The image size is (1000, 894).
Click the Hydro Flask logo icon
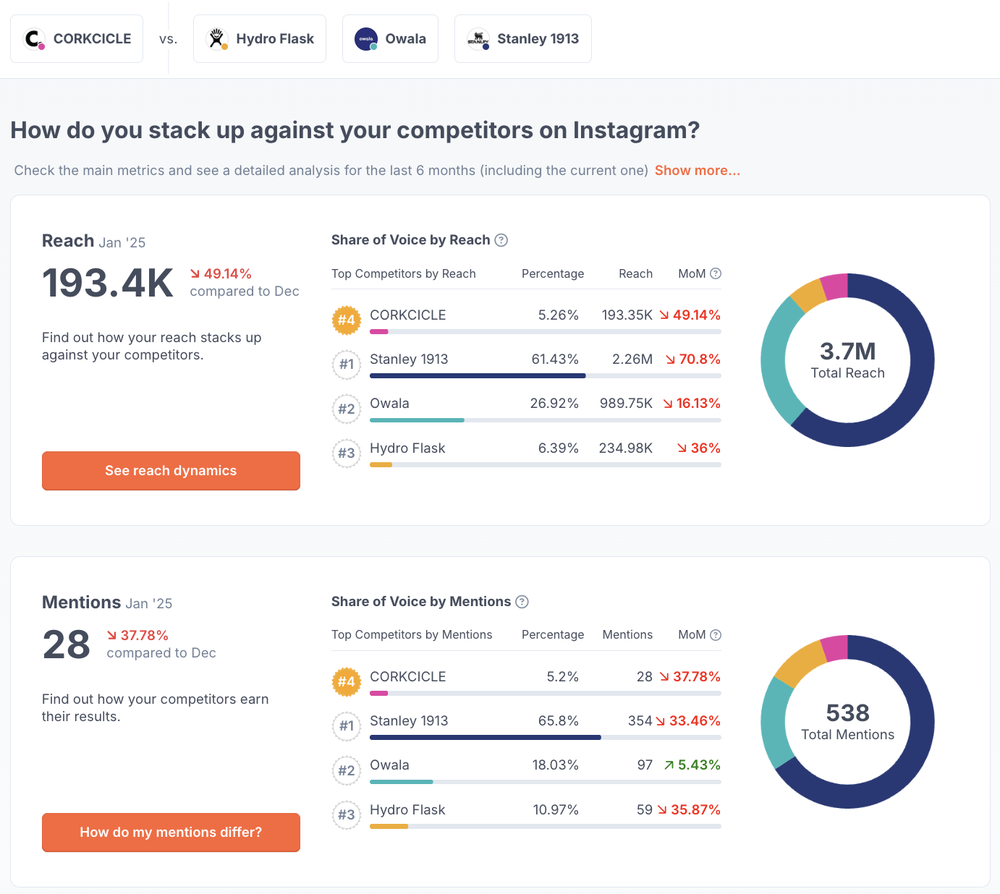click(x=217, y=39)
